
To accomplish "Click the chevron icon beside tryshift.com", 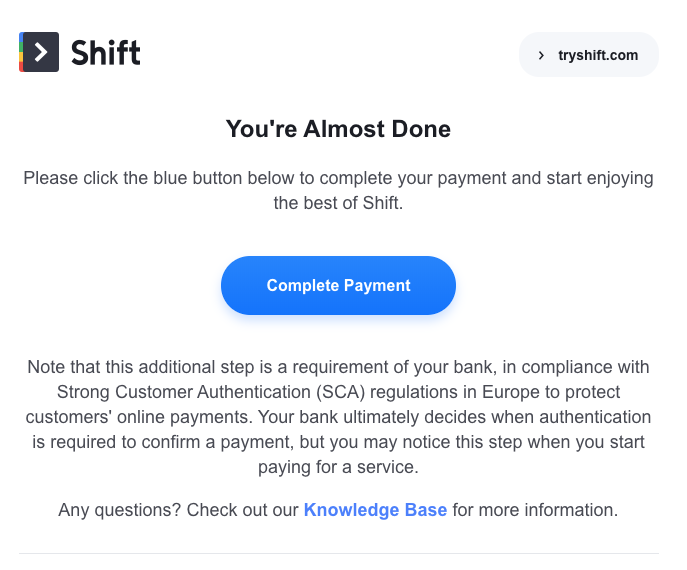I will (541, 55).
